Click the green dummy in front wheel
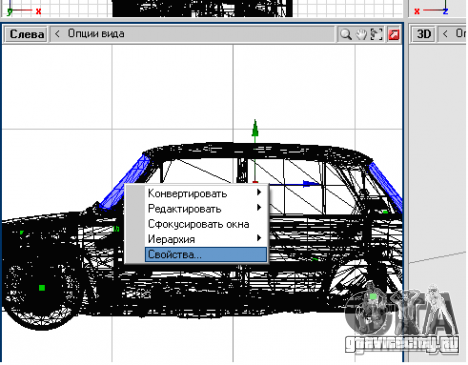 (42, 287)
